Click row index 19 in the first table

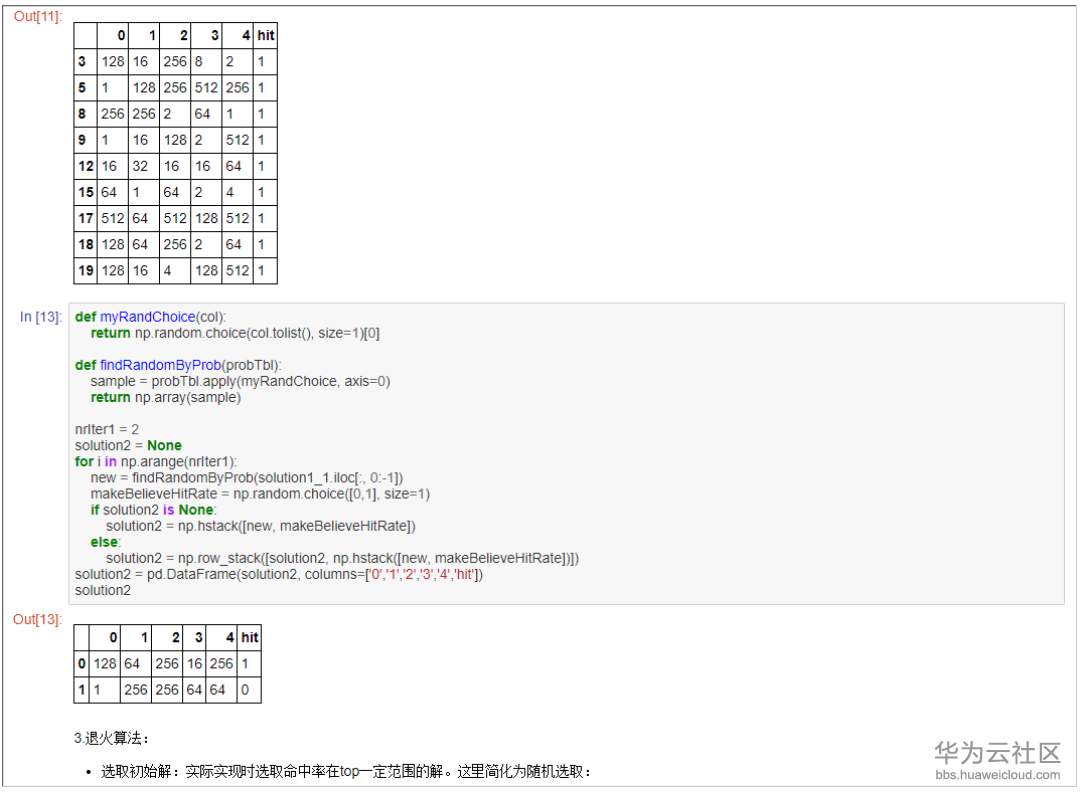click(85, 270)
